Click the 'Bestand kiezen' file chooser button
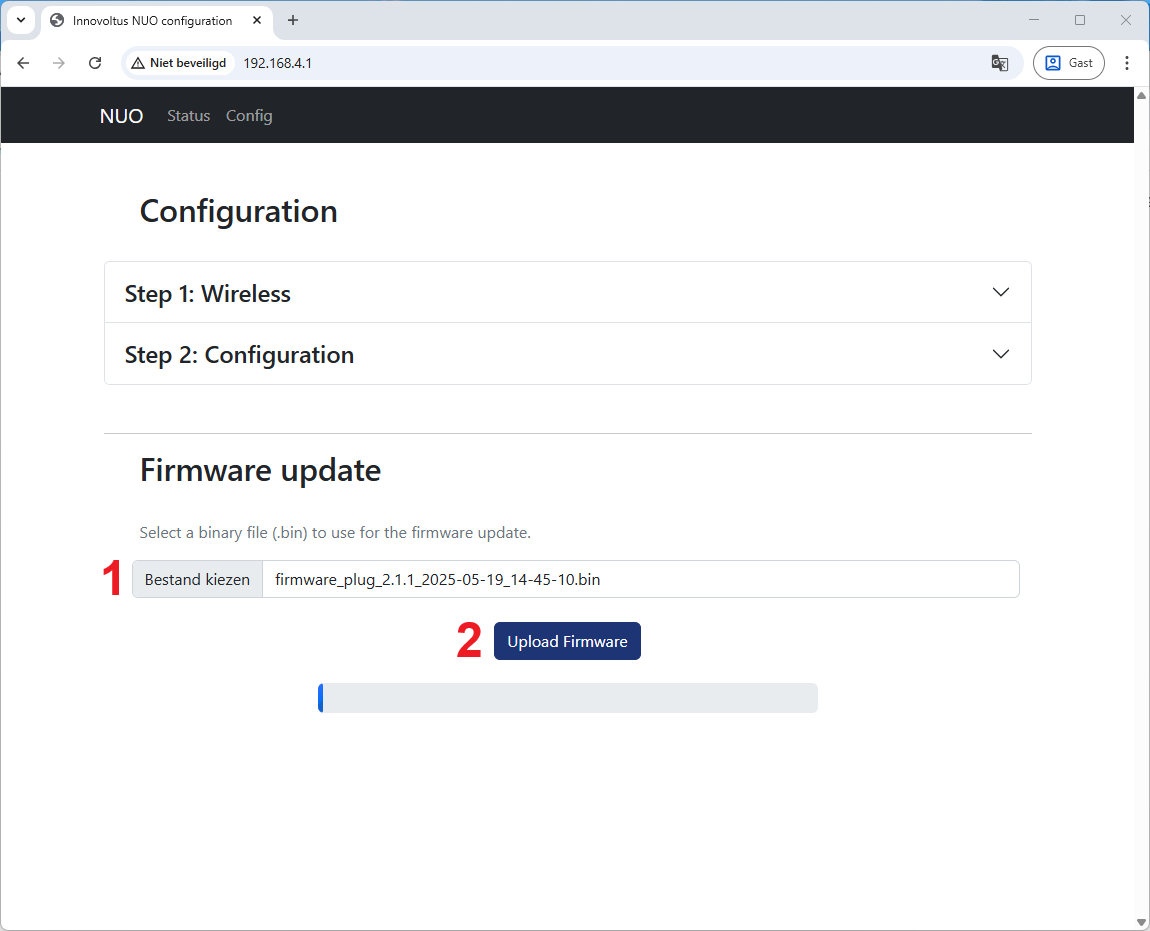This screenshot has width=1150, height=931. [197, 579]
